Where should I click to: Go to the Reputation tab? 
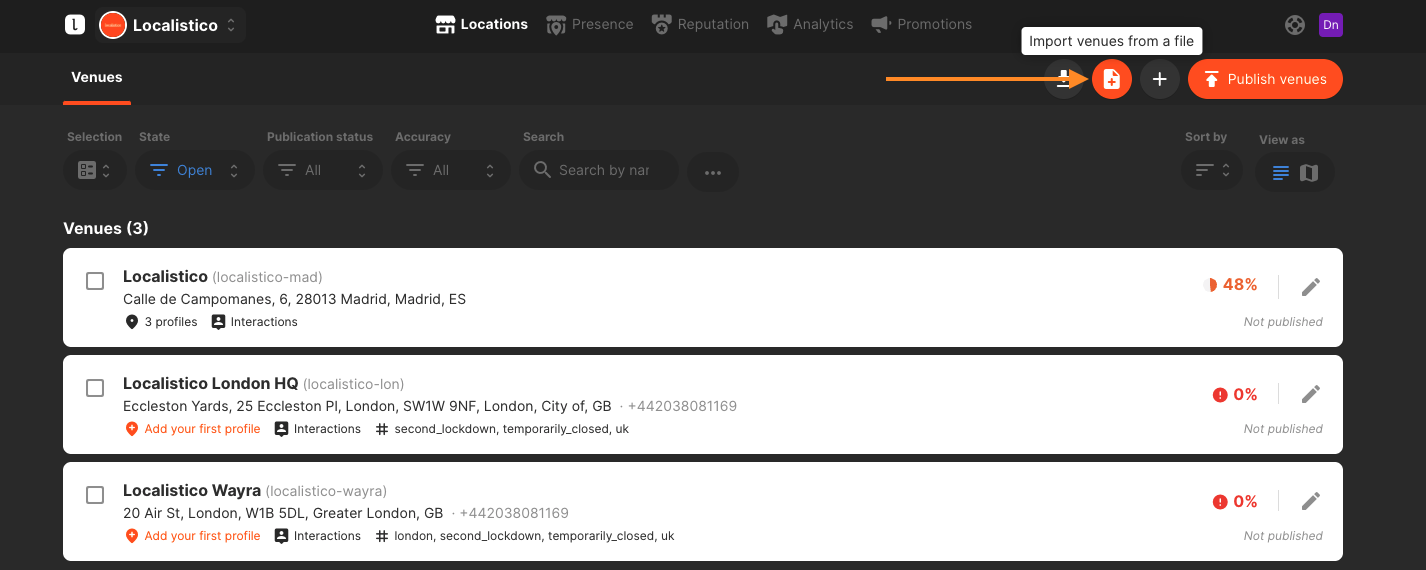(700, 24)
